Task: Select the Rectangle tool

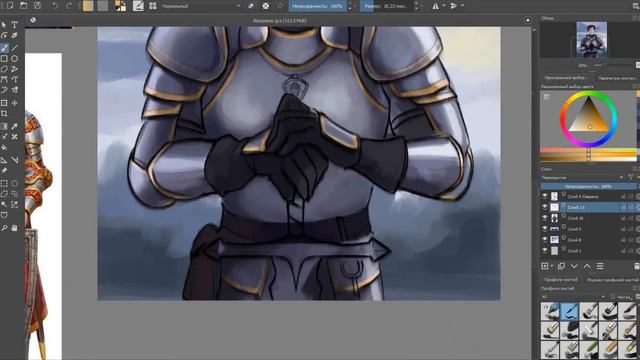Action: (4, 59)
